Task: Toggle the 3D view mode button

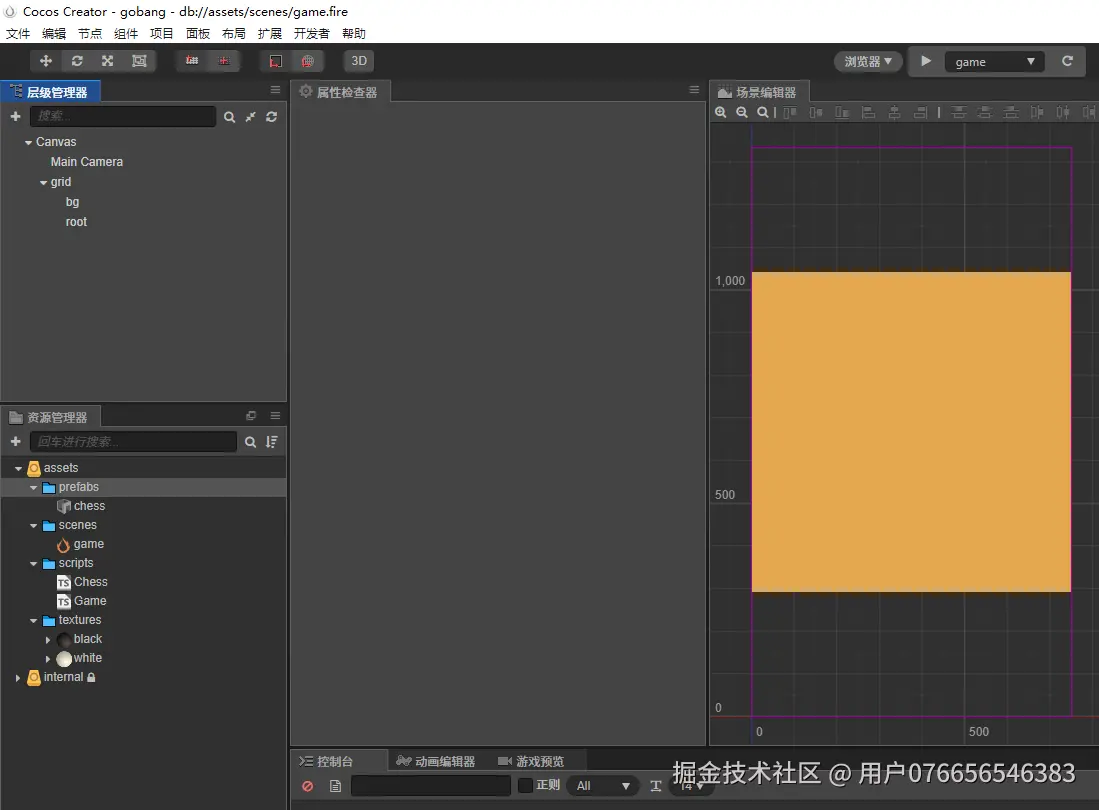Action: [x=359, y=61]
